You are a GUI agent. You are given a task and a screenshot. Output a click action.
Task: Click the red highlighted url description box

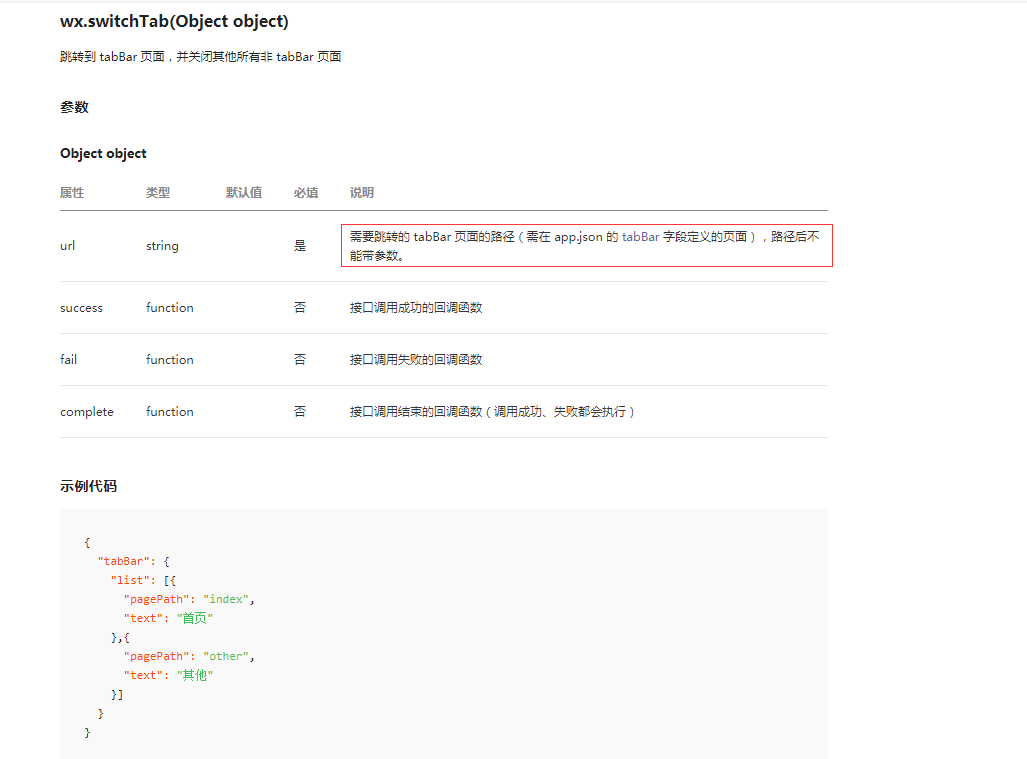pos(585,245)
